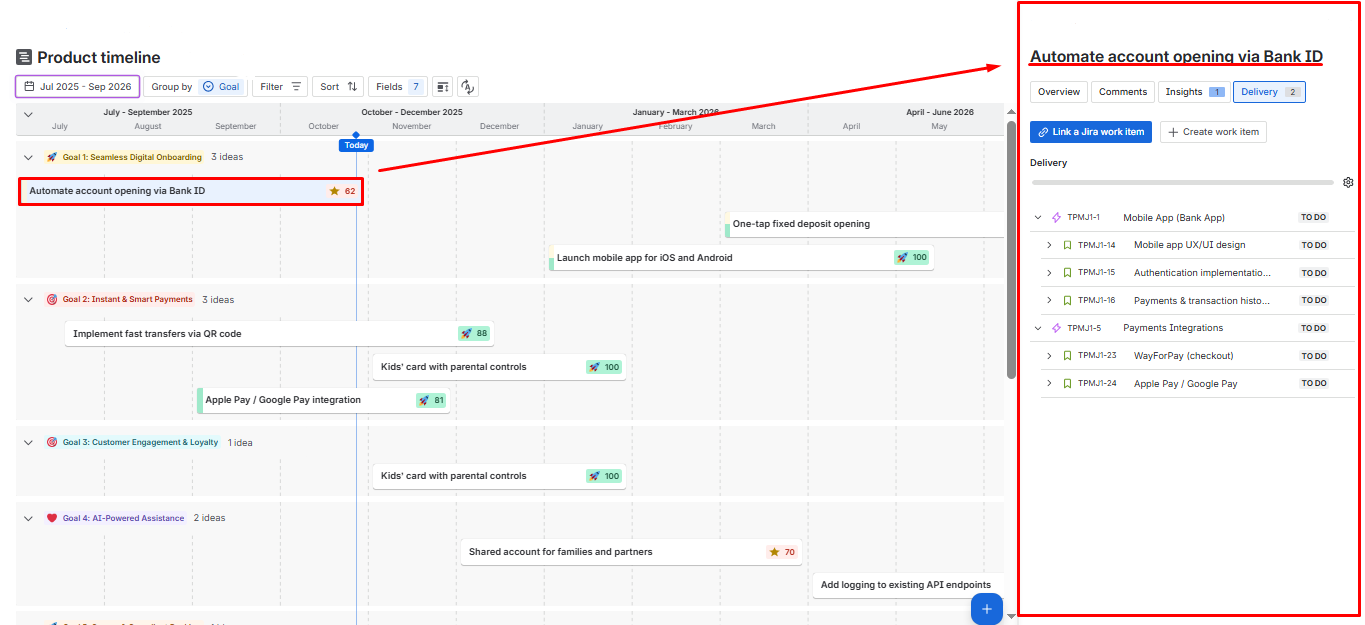
Task: Collapse the Goal 4: AI-Powered Assistance group
Action: 28,518
